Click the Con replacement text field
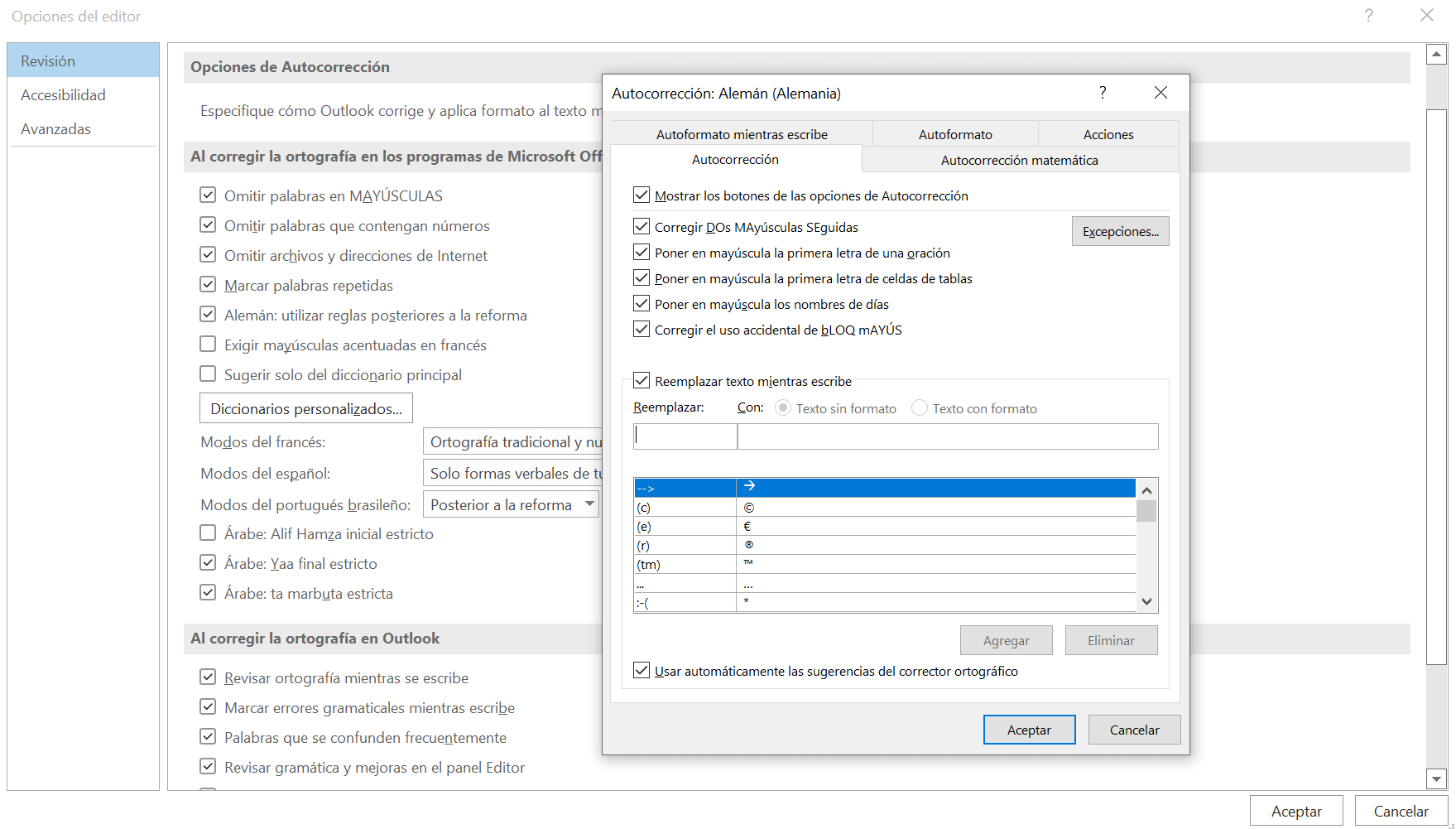The width and height of the screenshot is (1456, 829). coord(948,436)
